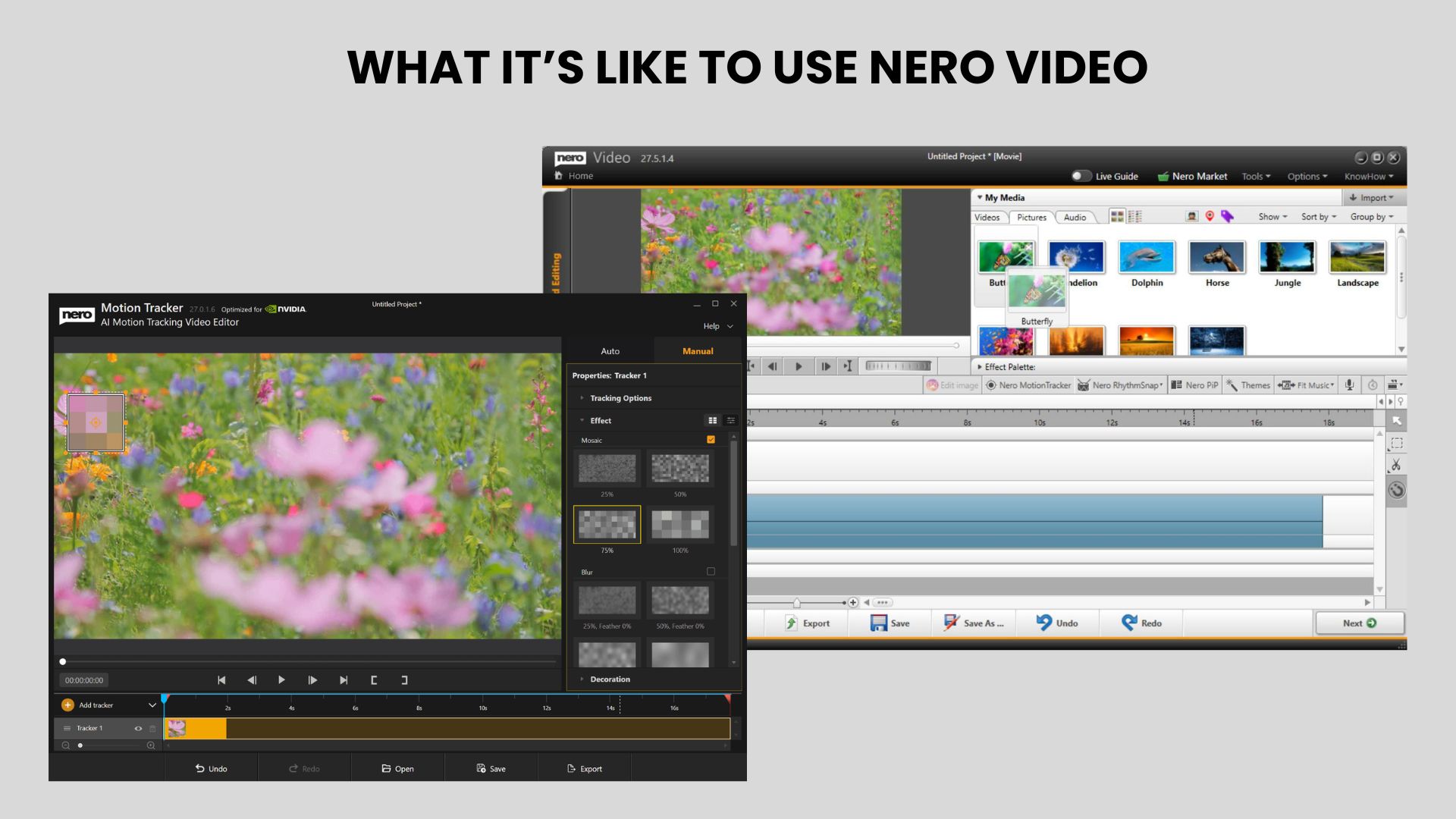Select the scissors cut tool in Nero Video
The image size is (1456, 819).
[x=1396, y=465]
